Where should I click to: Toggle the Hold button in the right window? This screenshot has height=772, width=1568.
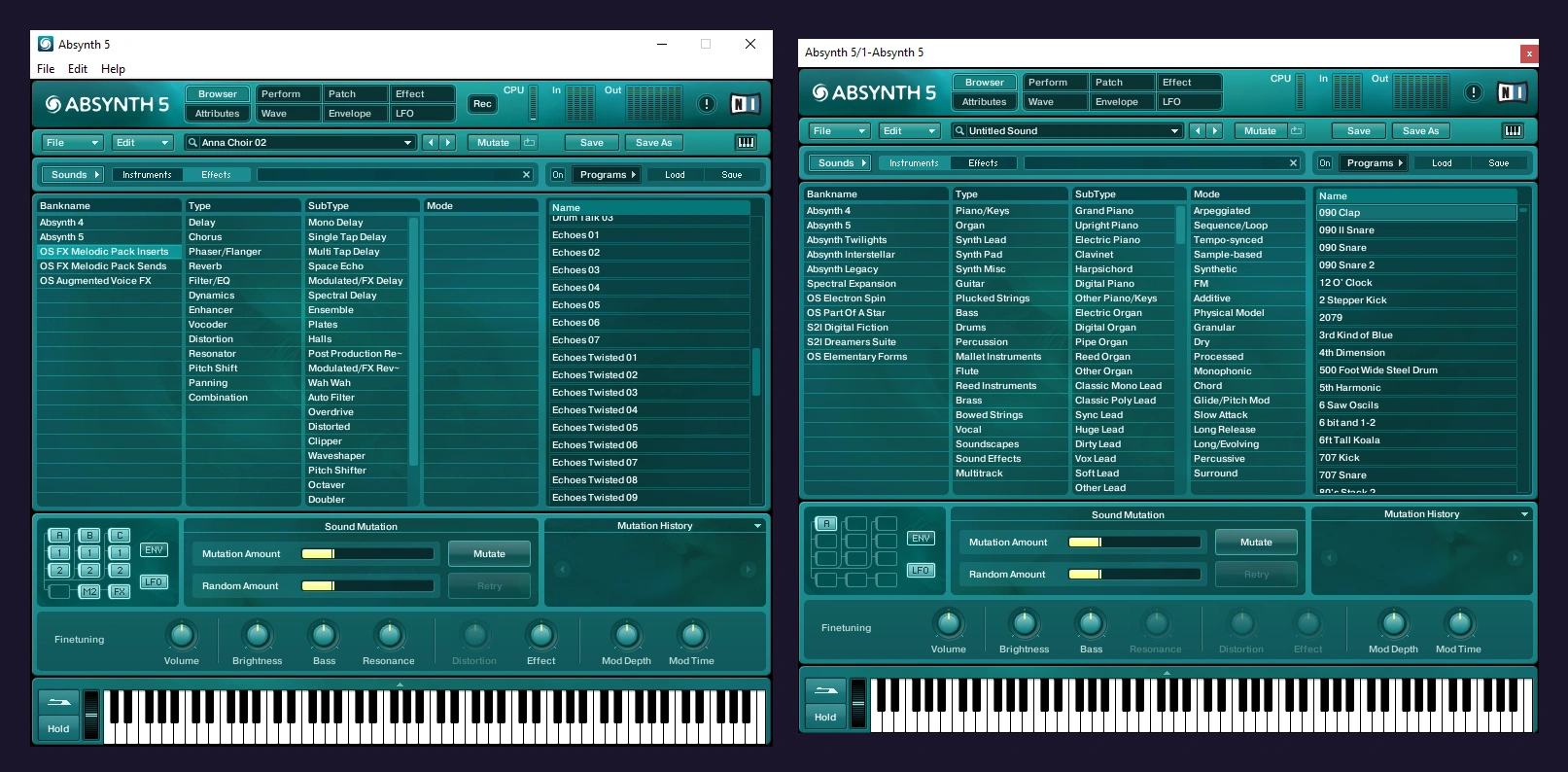825,718
